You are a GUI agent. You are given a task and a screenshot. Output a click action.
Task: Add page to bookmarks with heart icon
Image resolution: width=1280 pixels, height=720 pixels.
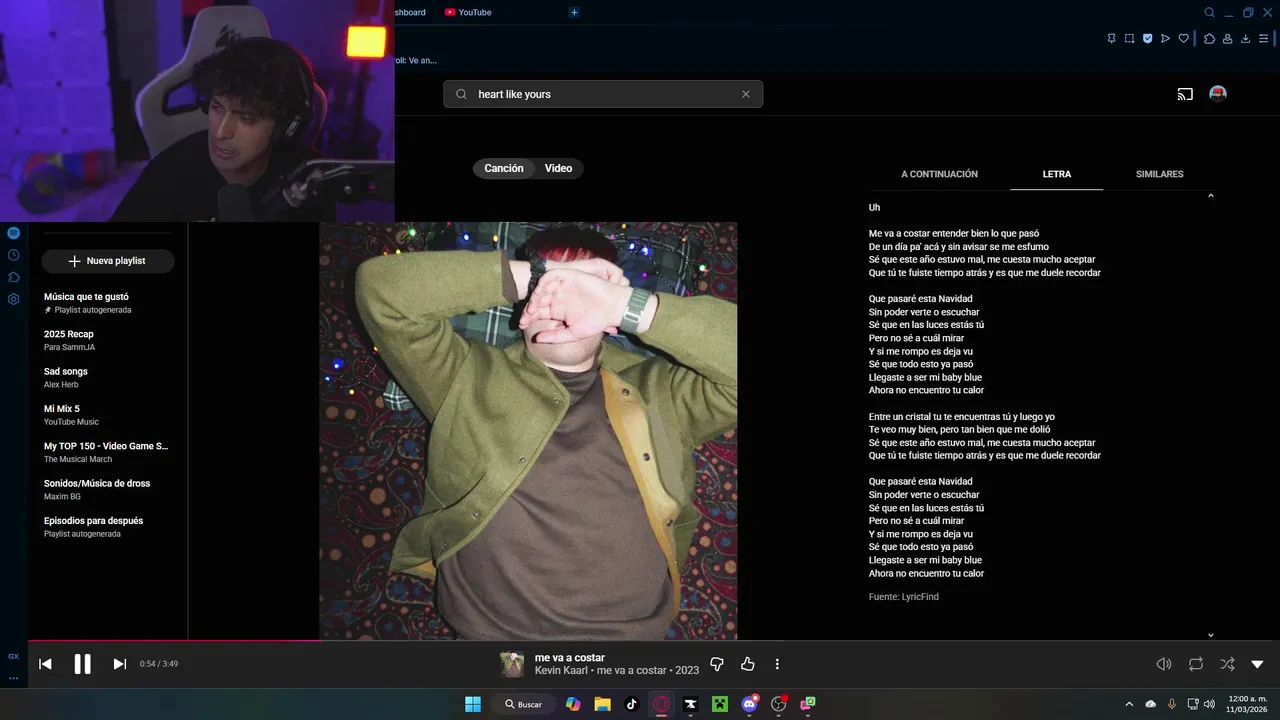pos(1184,39)
